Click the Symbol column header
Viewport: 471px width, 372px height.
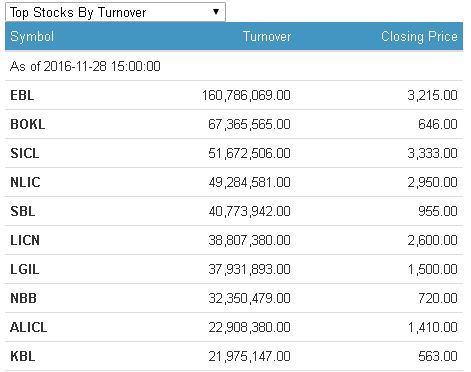(32, 36)
